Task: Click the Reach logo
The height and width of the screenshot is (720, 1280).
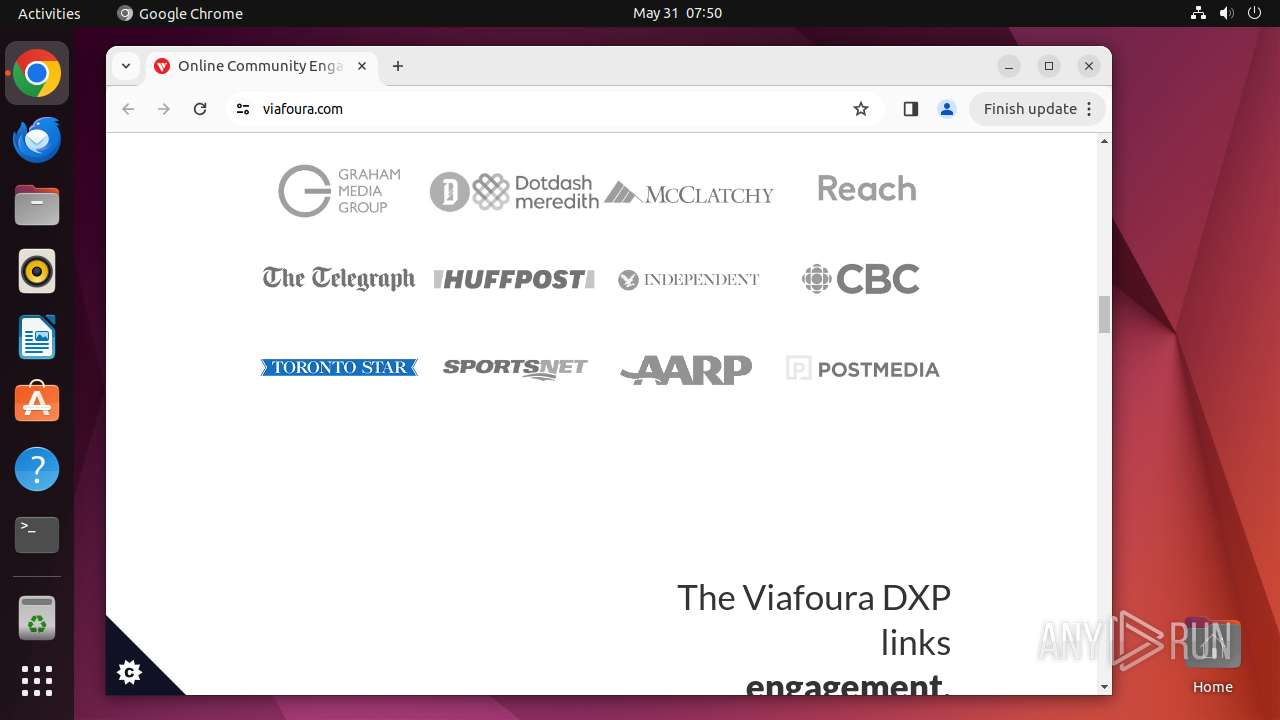Action: coord(867,188)
